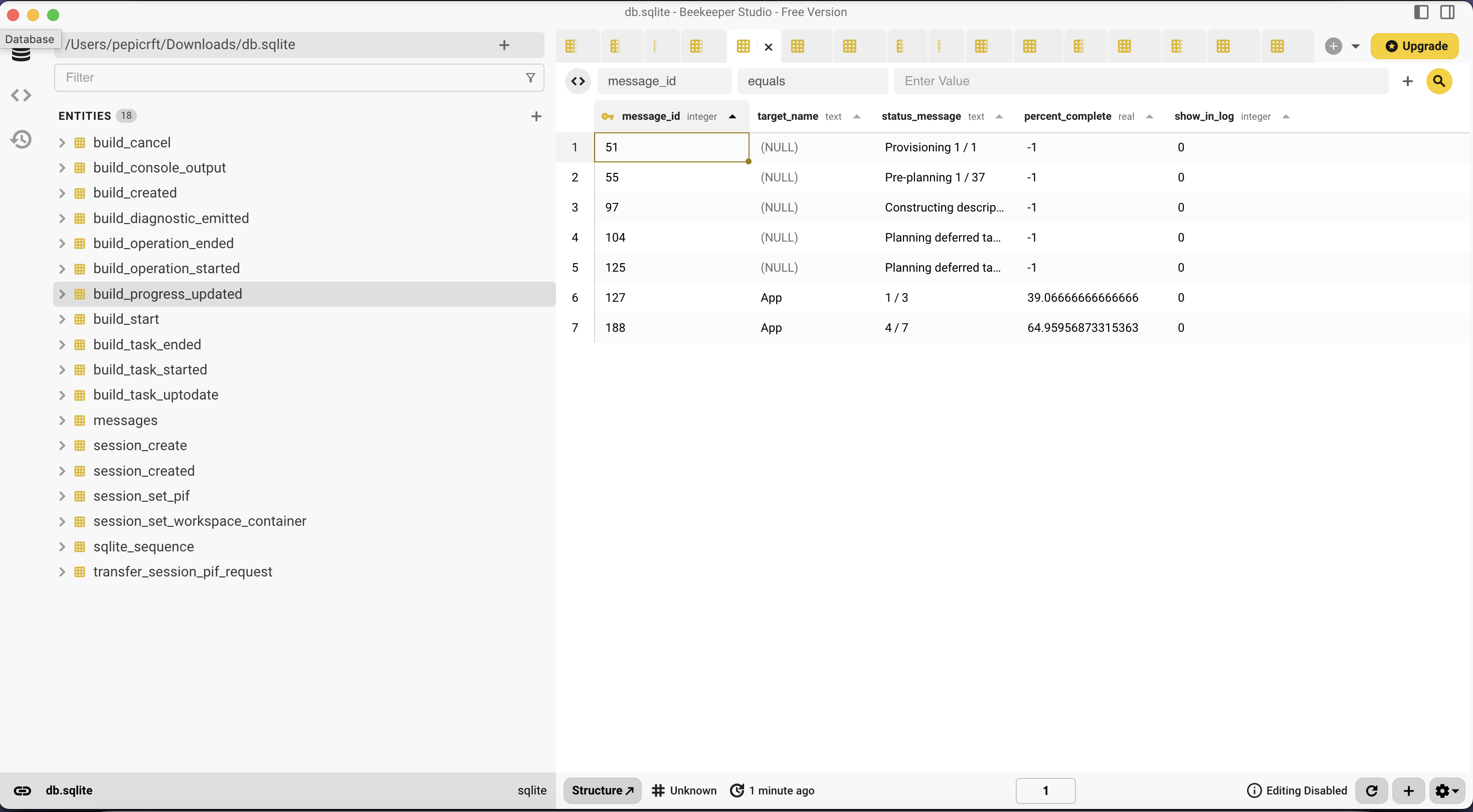Expand the build_progress_updated table
The width and height of the screenshot is (1473, 812).
62,294
